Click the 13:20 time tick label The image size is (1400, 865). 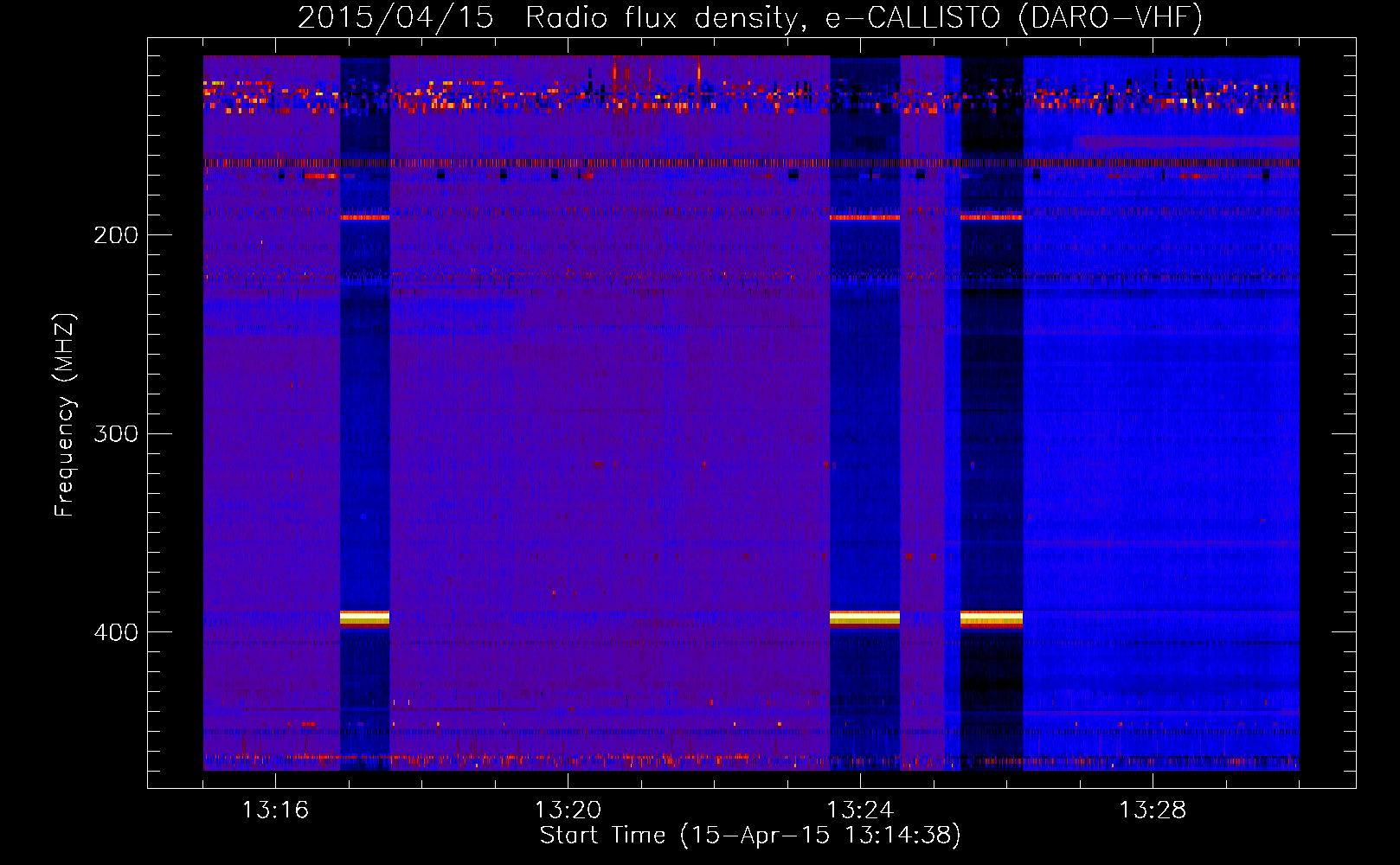tap(568, 810)
